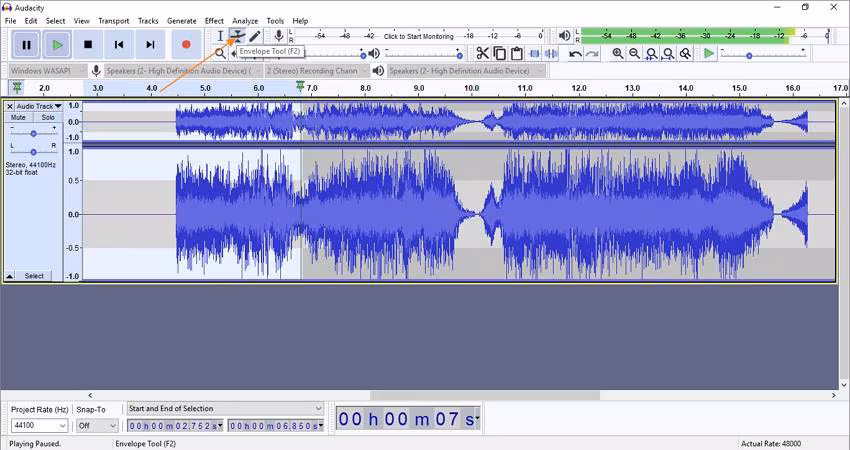Open the File menu

point(10,21)
